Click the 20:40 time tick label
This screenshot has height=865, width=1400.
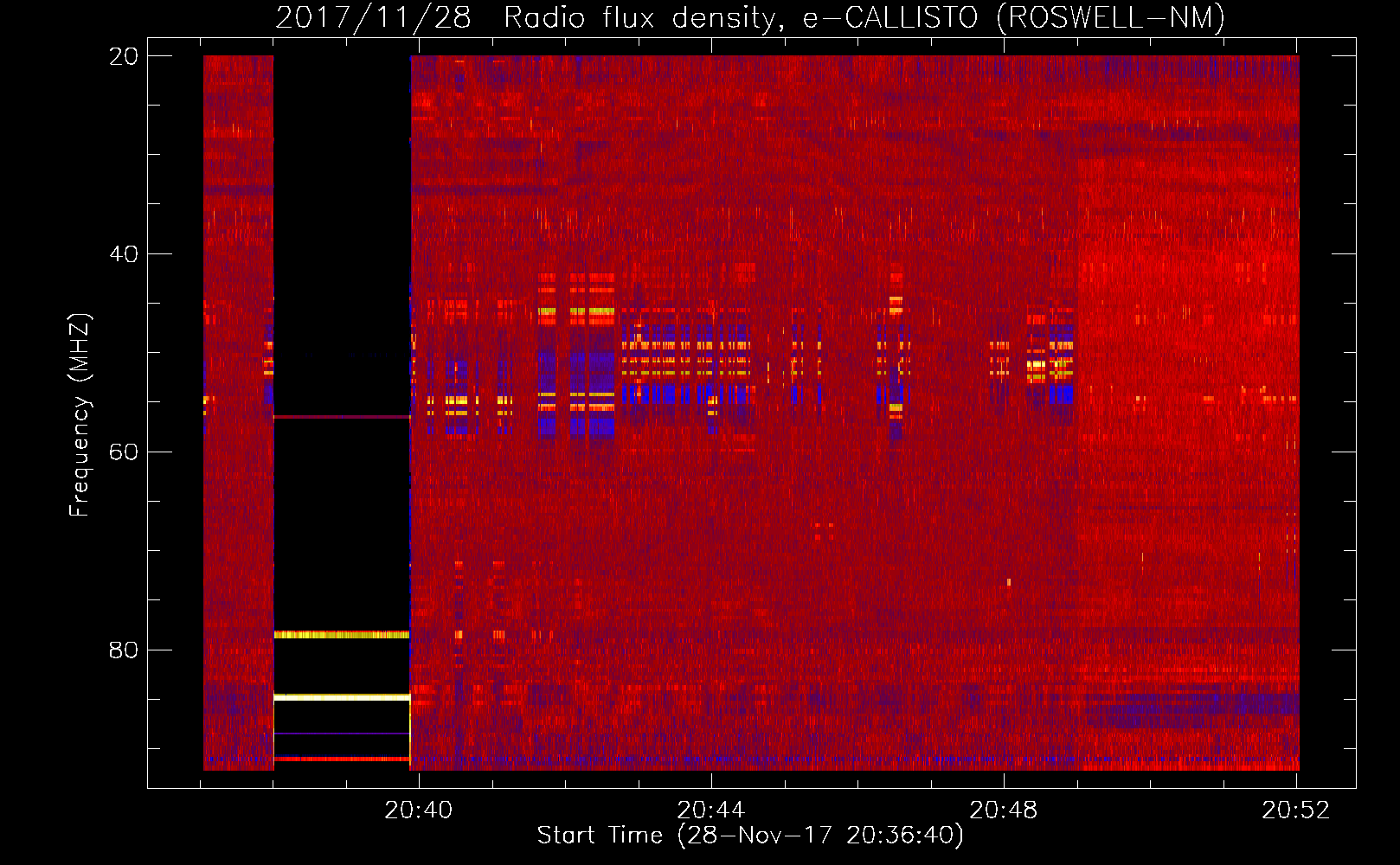click(x=419, y=811)
